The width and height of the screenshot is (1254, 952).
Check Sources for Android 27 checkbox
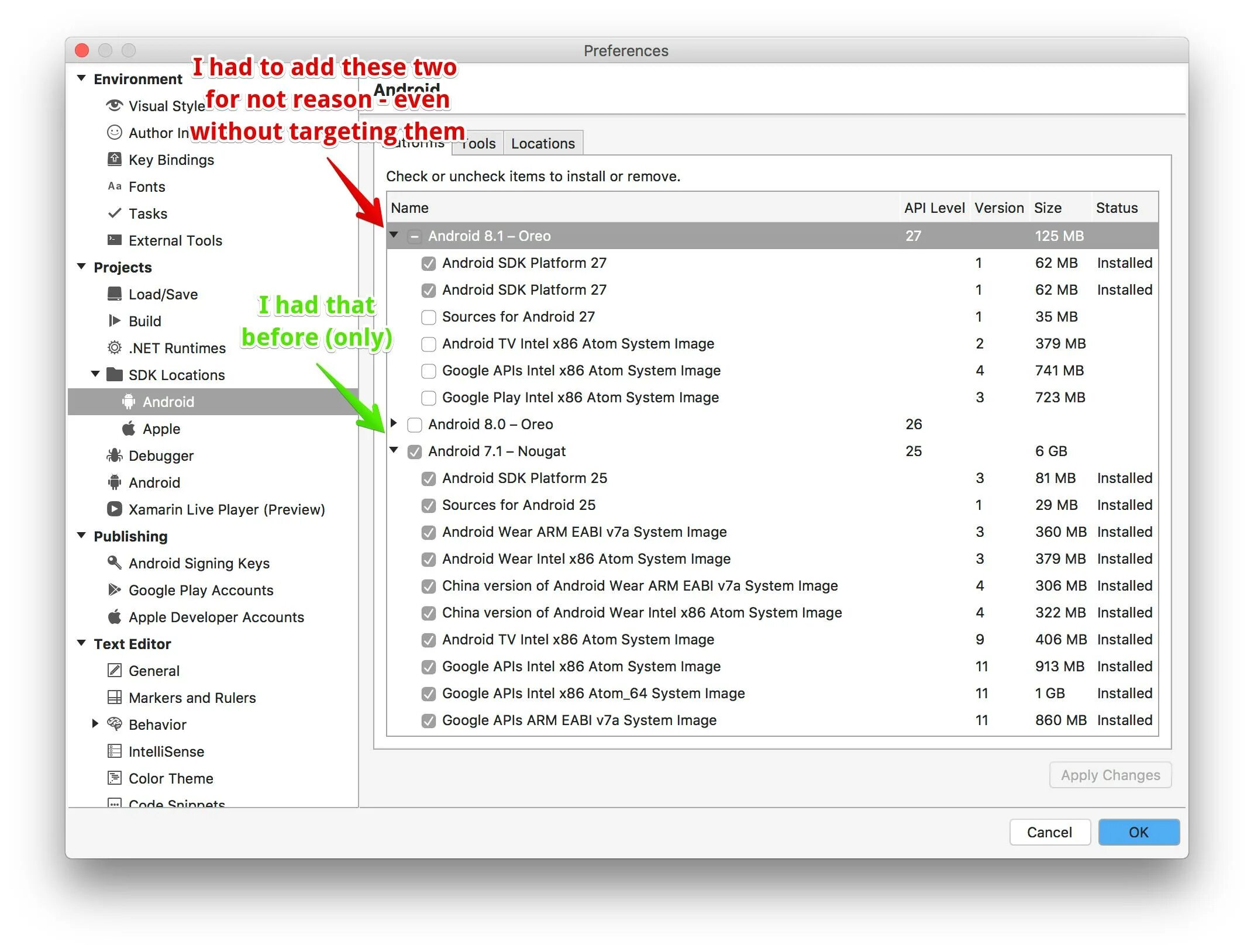[429, 317]
